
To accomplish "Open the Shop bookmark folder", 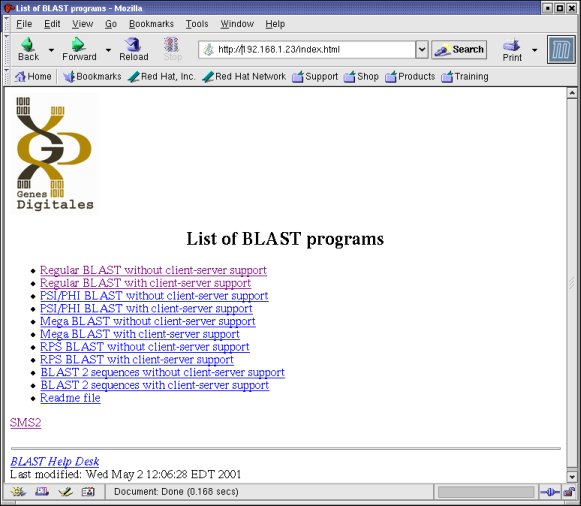I will pyautogui.click(x=361, y=76).
